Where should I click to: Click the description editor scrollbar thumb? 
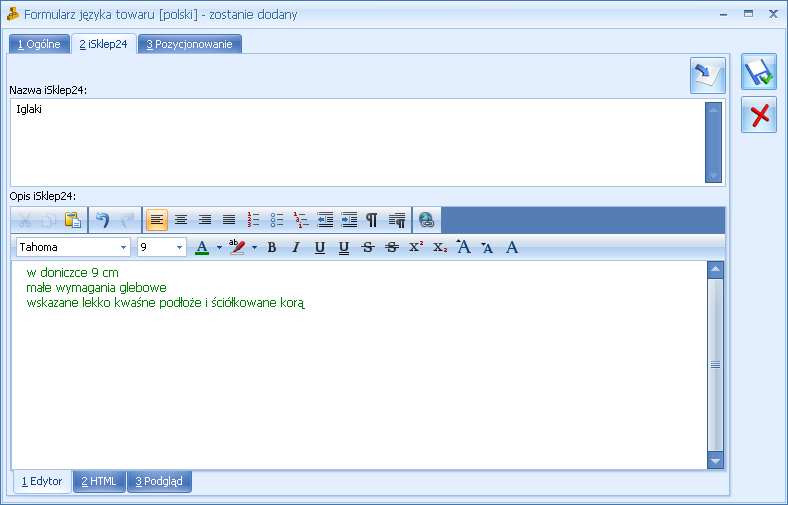click(x=715, y=365)
